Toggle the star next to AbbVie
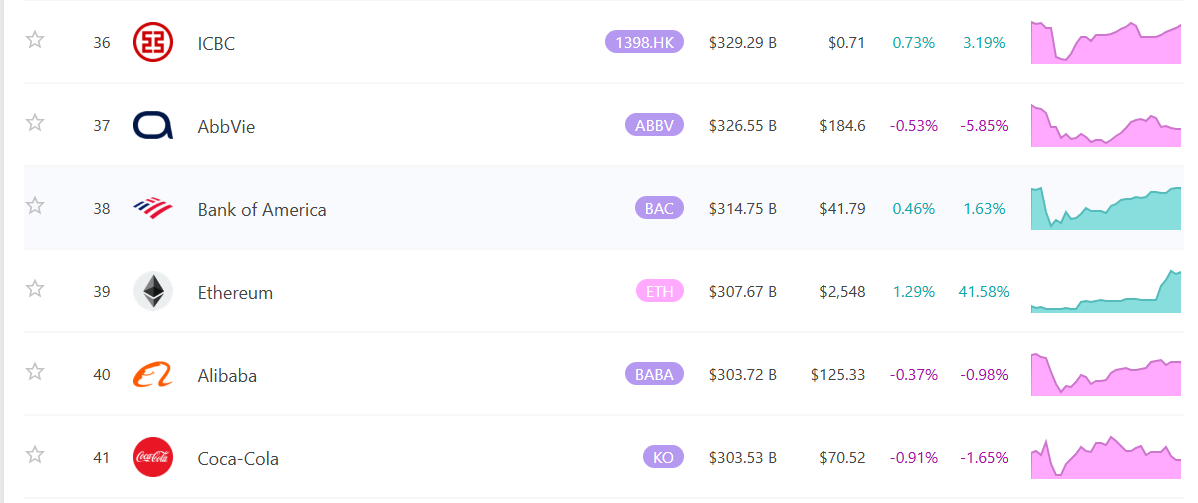 click(35, 123)
